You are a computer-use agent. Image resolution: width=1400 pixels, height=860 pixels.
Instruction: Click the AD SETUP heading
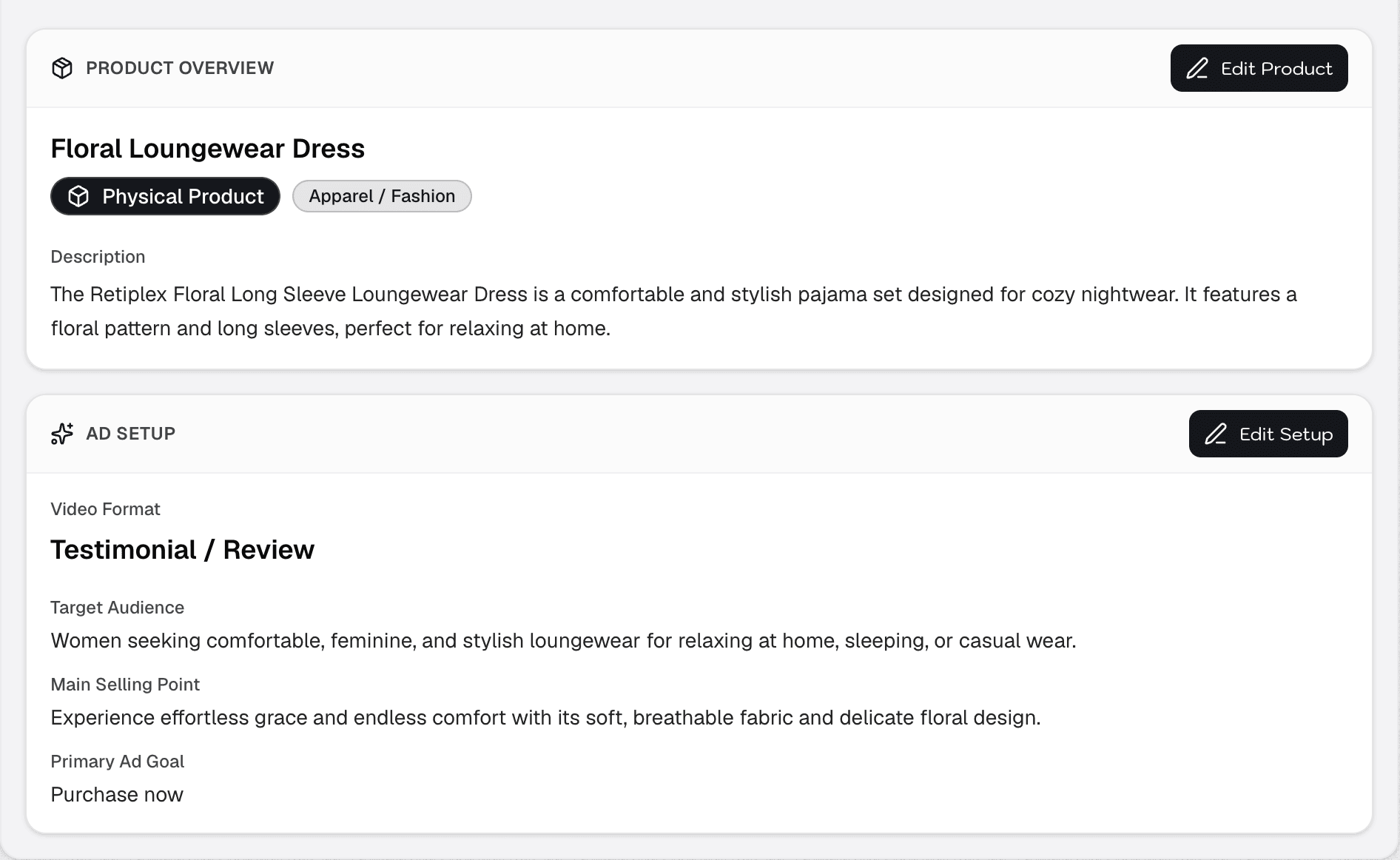tap(131, 434)
